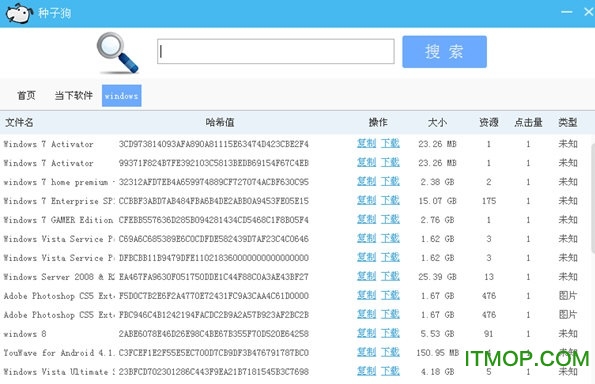Click the magnifying glass search icon
595x384 pixels.
[117, 53]
